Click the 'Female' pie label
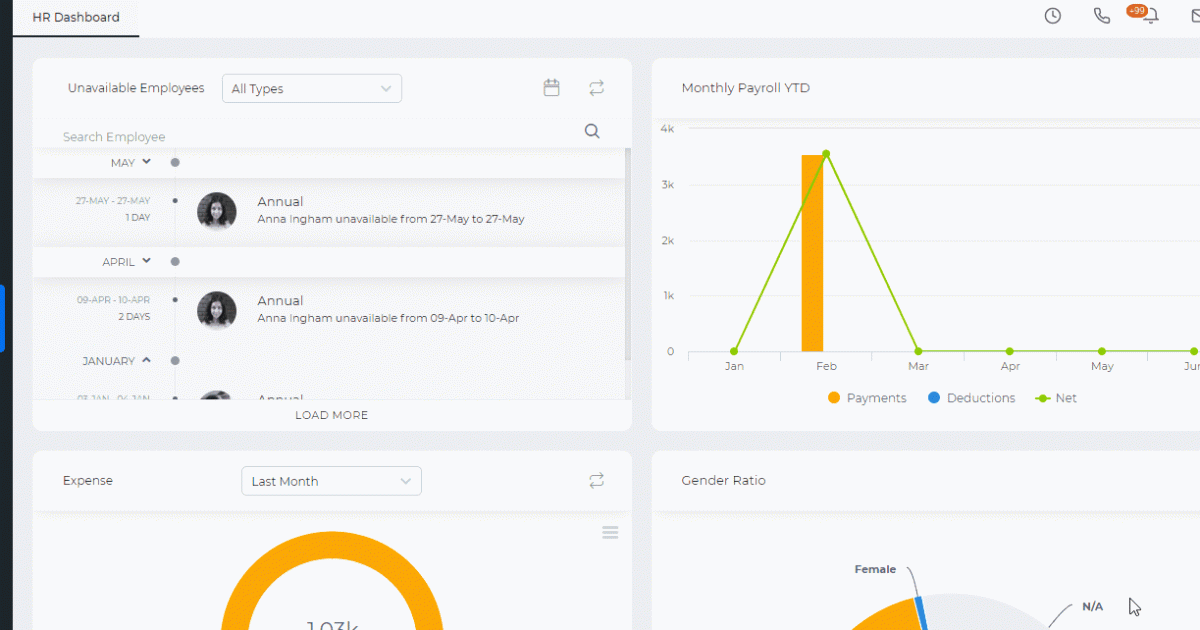The width and height of the screenshot is (1200, 630). point(875,569)
